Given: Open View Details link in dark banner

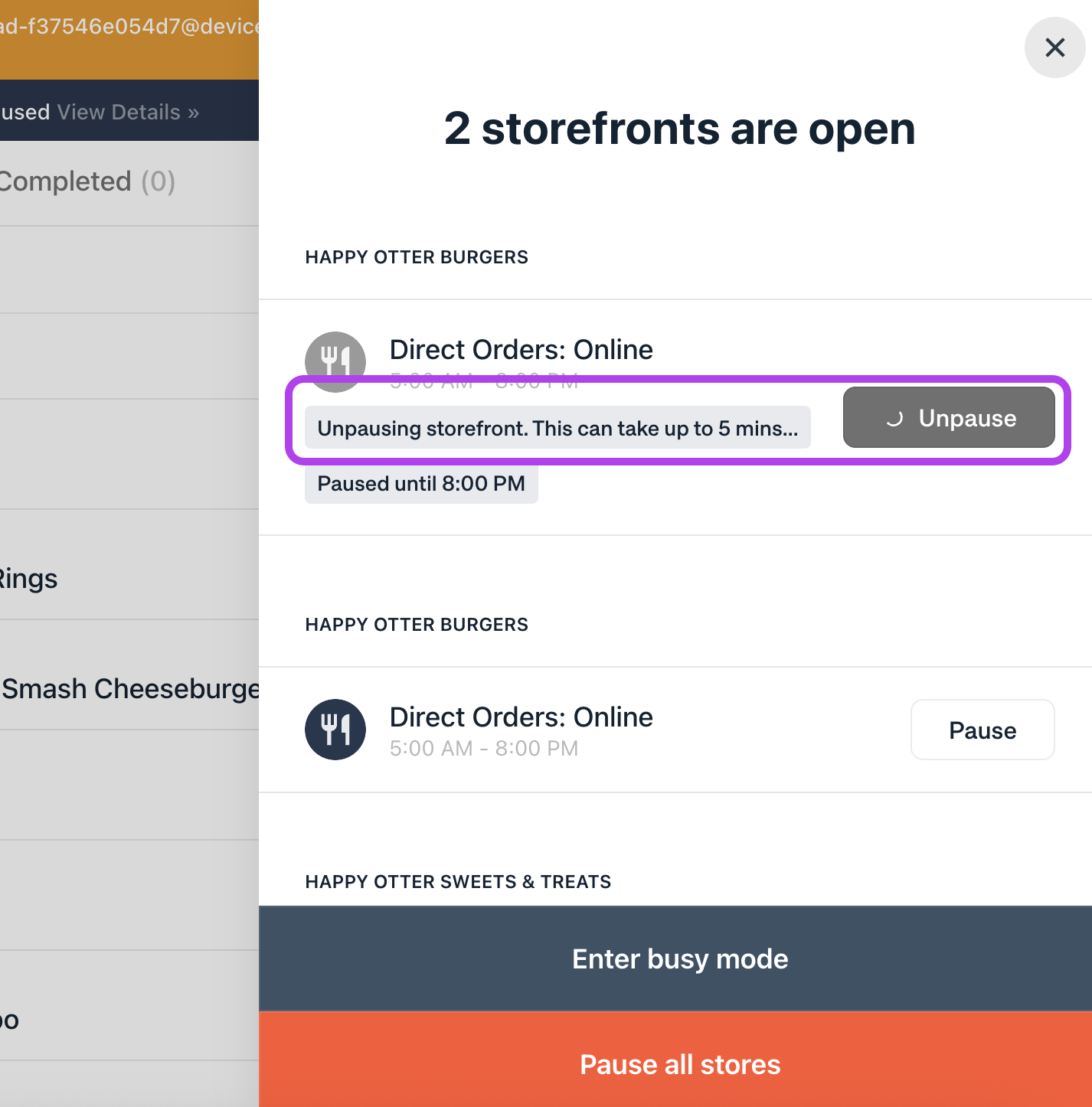Looking at the screenshot, I should [x=128, y=112].
